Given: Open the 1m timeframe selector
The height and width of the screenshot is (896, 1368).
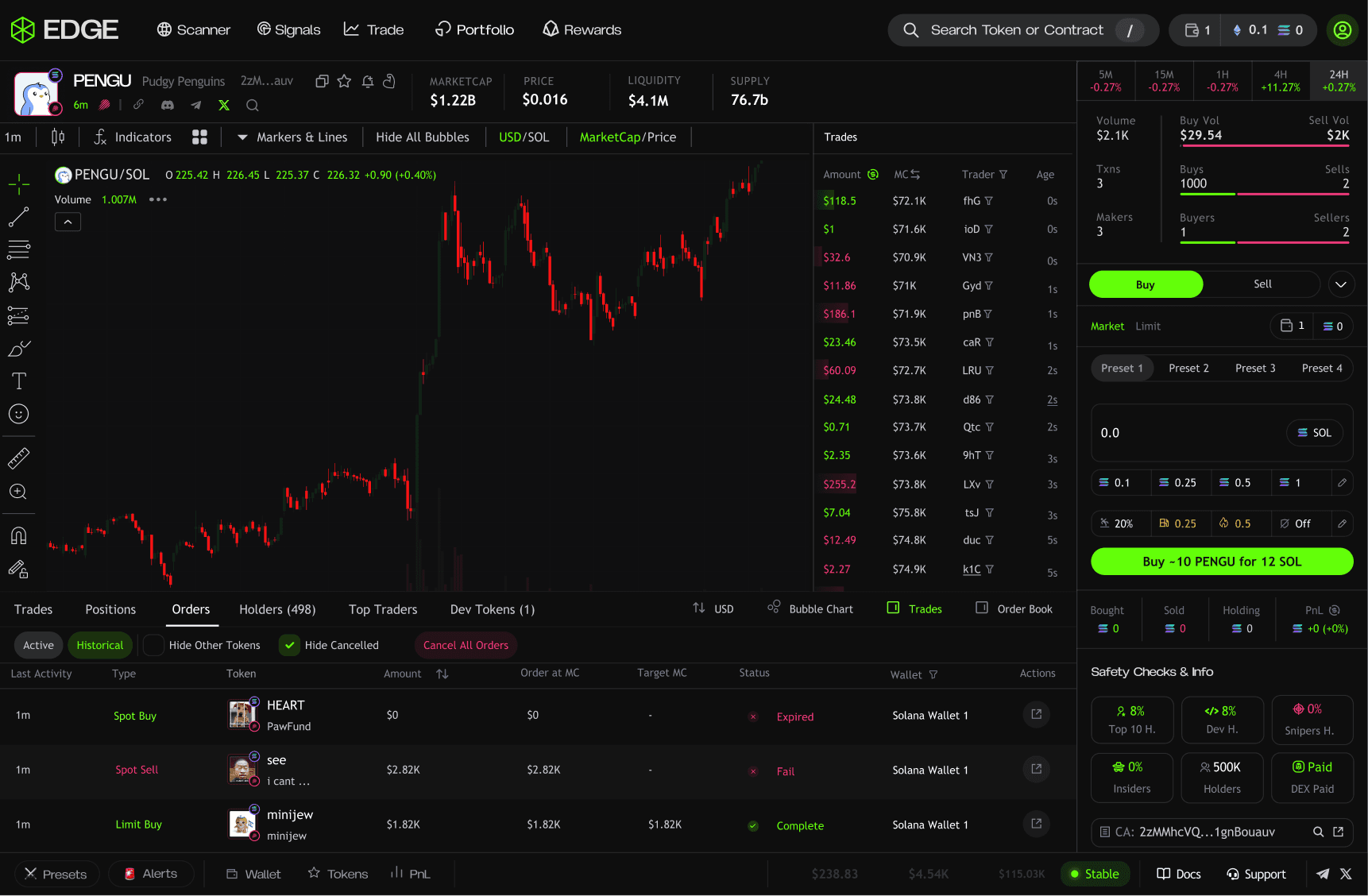Looking at the screenshot, I should click(14, 137).
